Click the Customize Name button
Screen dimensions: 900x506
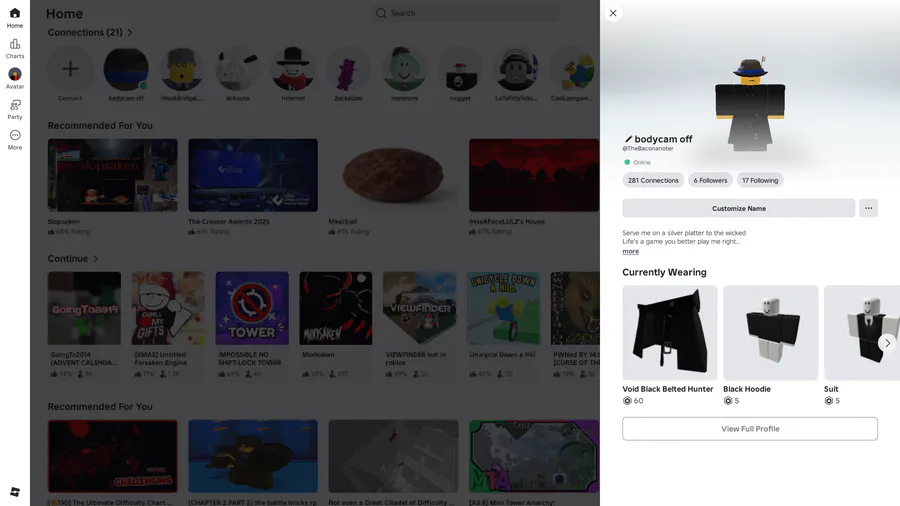(739, 208)
